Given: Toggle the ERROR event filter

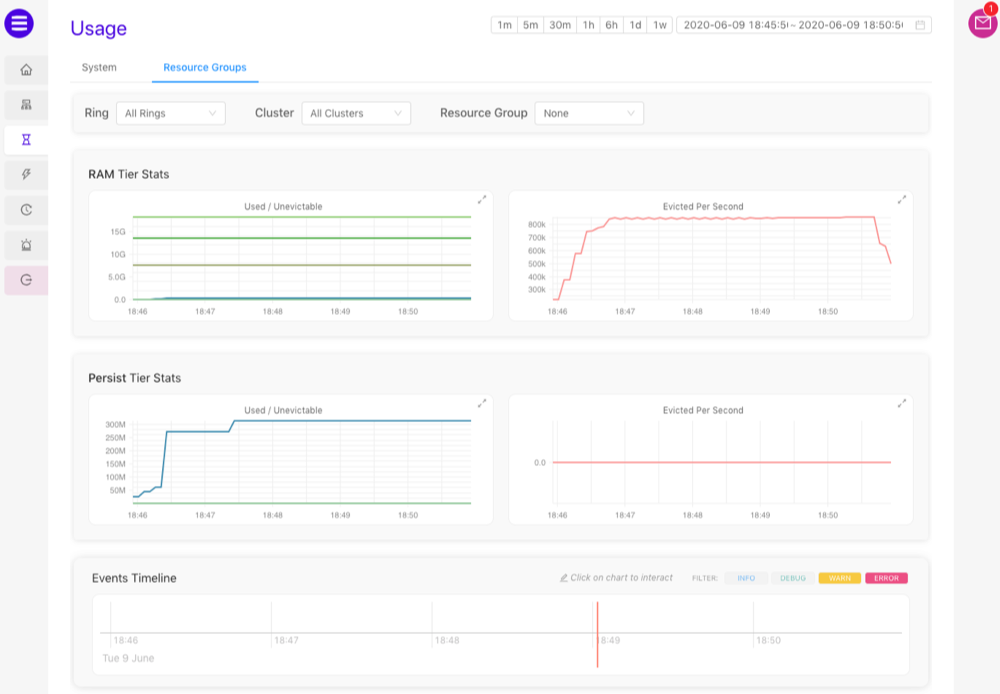Looking at the screenshot, I should (886, 578).
